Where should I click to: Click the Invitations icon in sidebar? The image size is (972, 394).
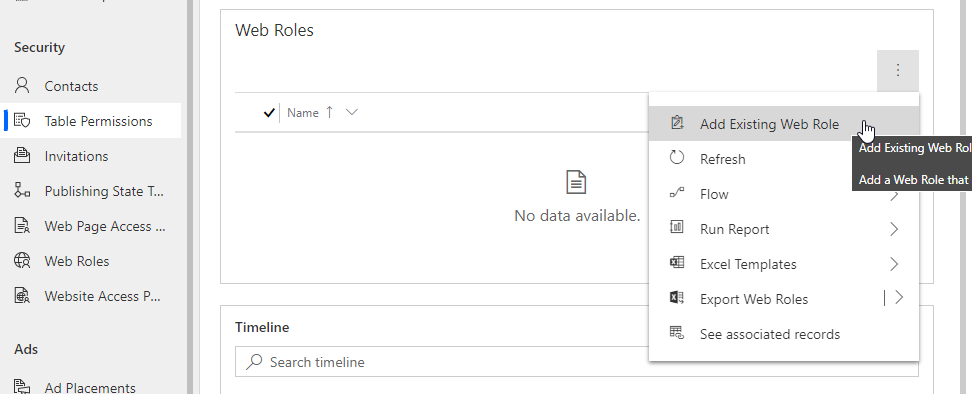(x=22, y=155)
